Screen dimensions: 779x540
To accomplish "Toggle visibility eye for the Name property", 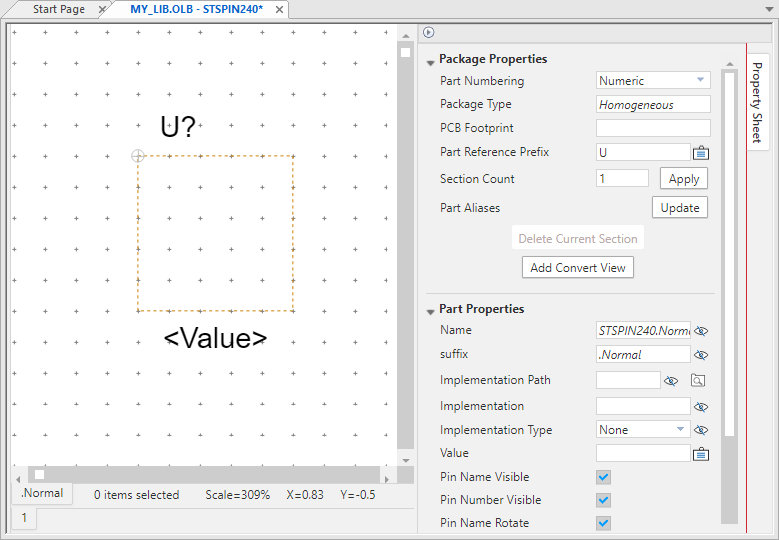I will 701,331.
